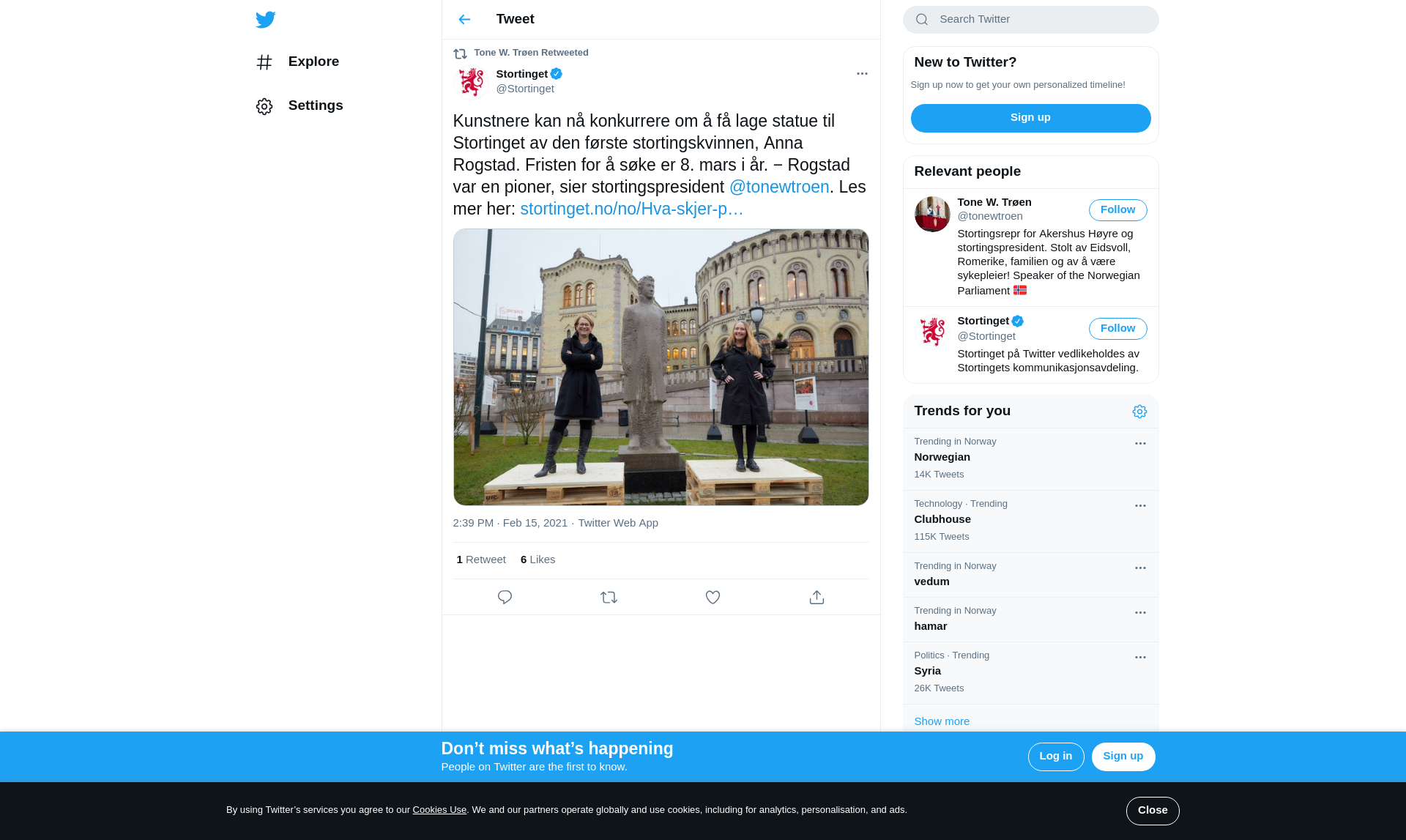Click Log in on the bottom banner
Viewport: 1406px width, 840px height.
[x=1055, y=757]
